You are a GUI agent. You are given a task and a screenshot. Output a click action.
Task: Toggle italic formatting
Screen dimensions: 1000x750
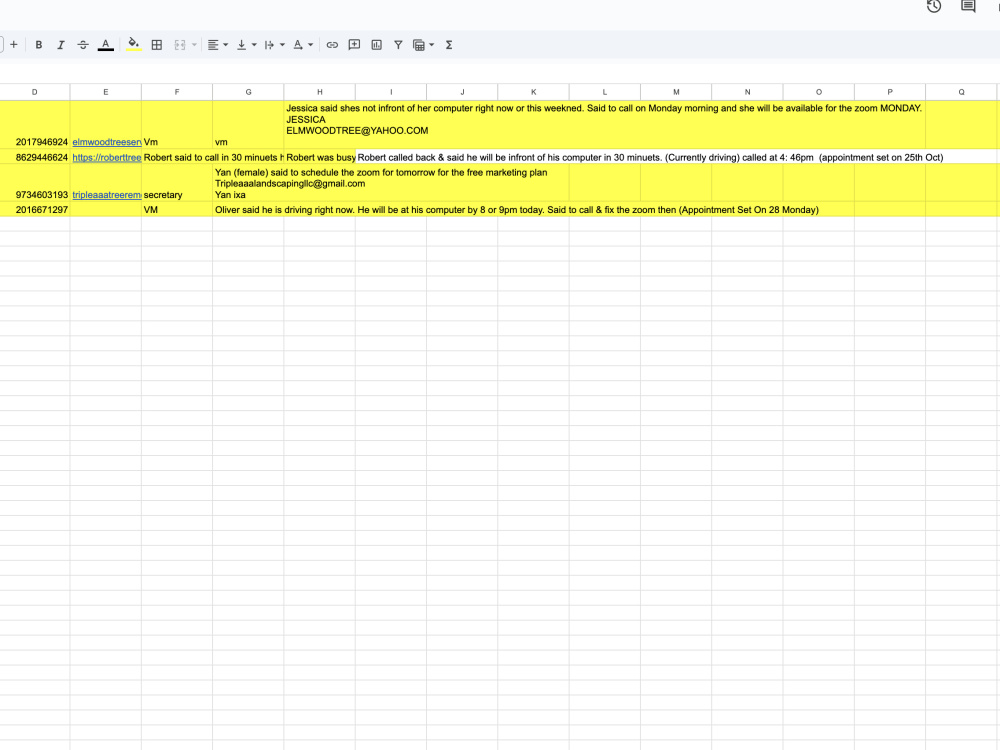pos(61,45)
